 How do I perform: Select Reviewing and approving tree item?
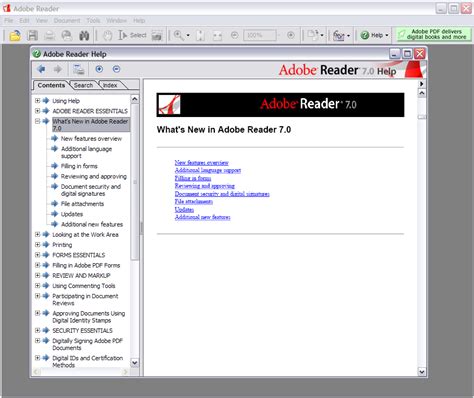tap(94, 176)
